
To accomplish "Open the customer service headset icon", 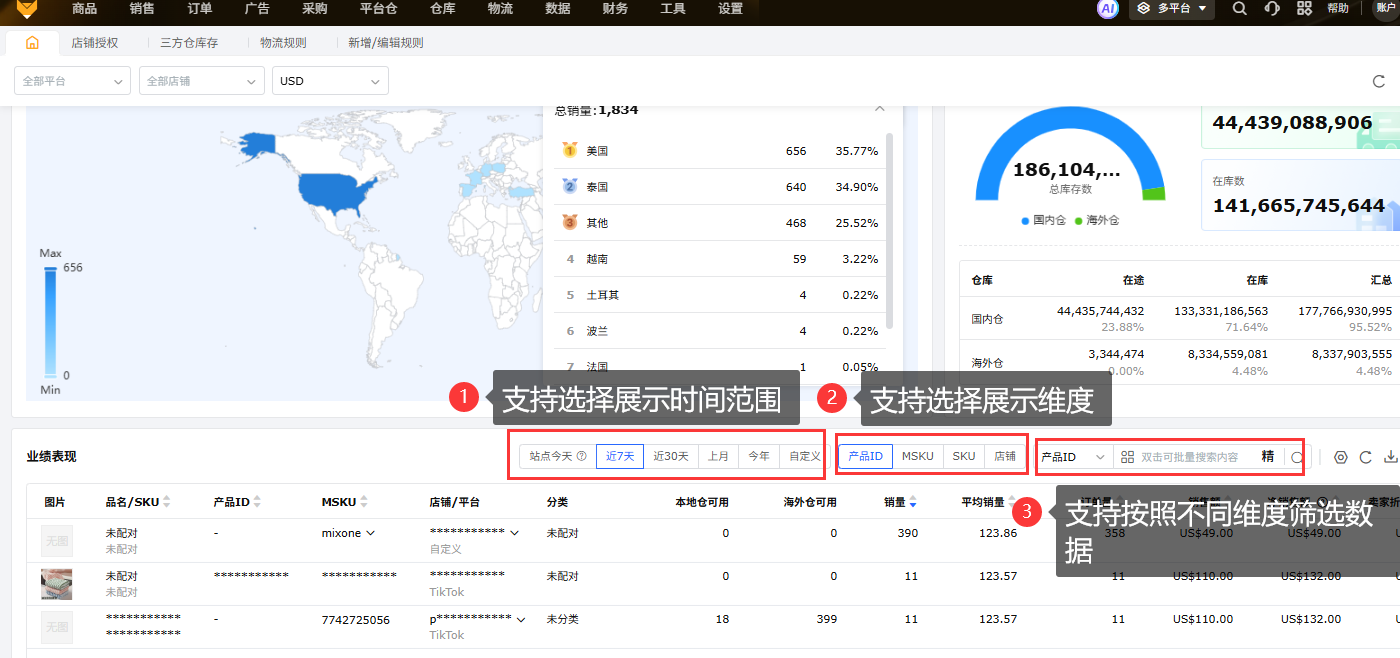I will 1271,9.
